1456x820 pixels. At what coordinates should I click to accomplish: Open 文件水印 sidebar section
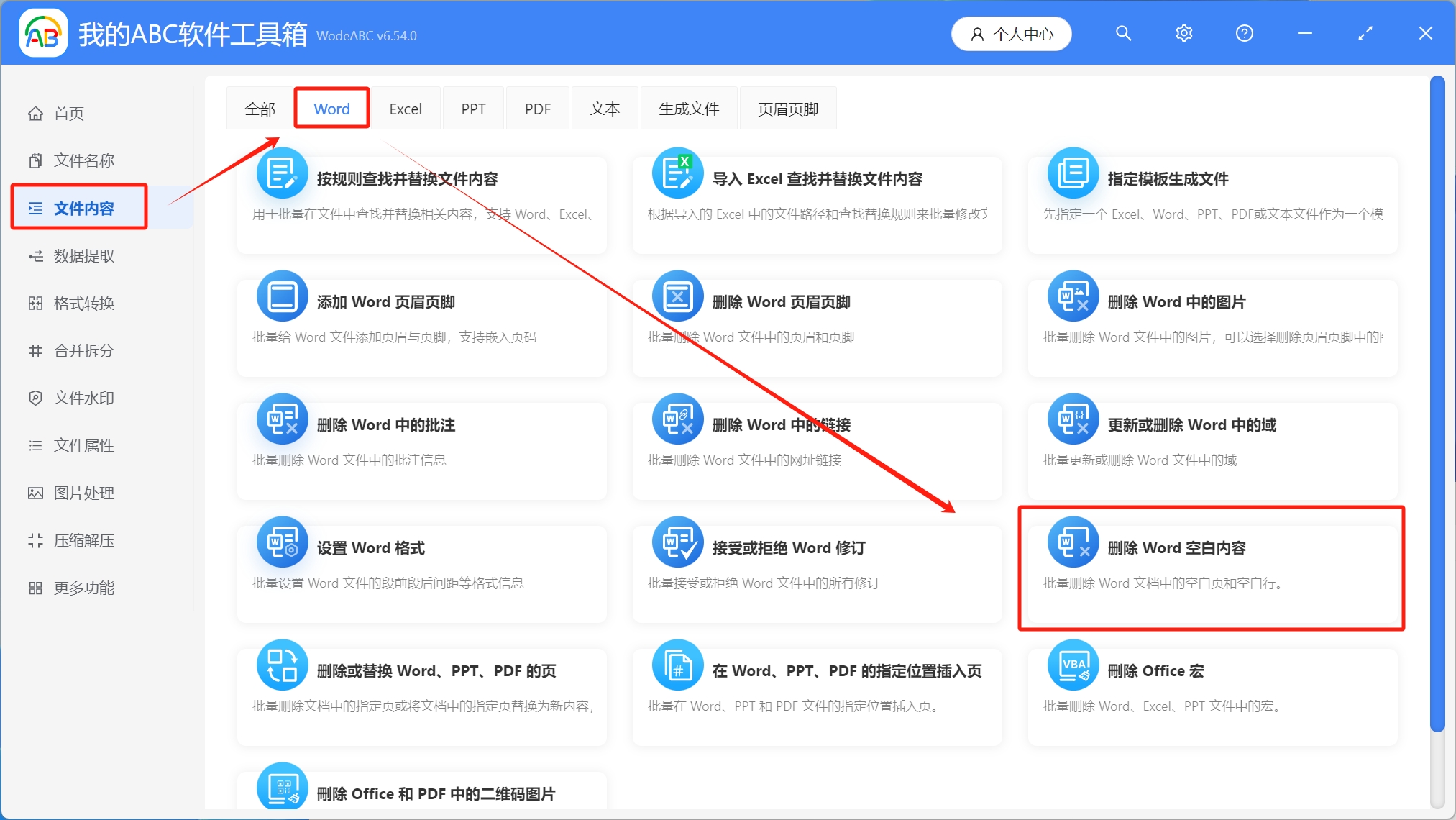click(x=83, y=398)
